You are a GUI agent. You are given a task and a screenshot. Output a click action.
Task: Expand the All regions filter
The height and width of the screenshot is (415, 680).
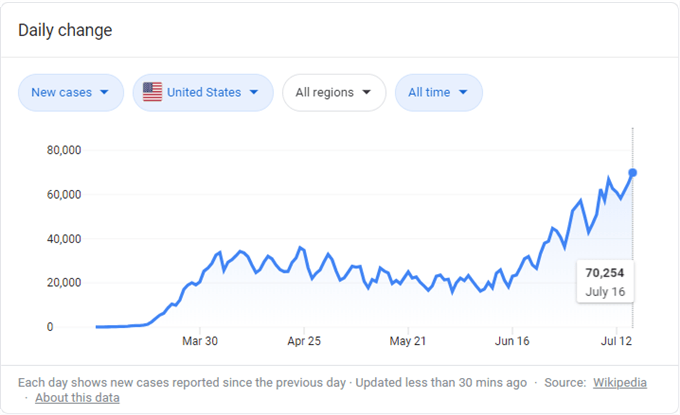click(334, 92)
